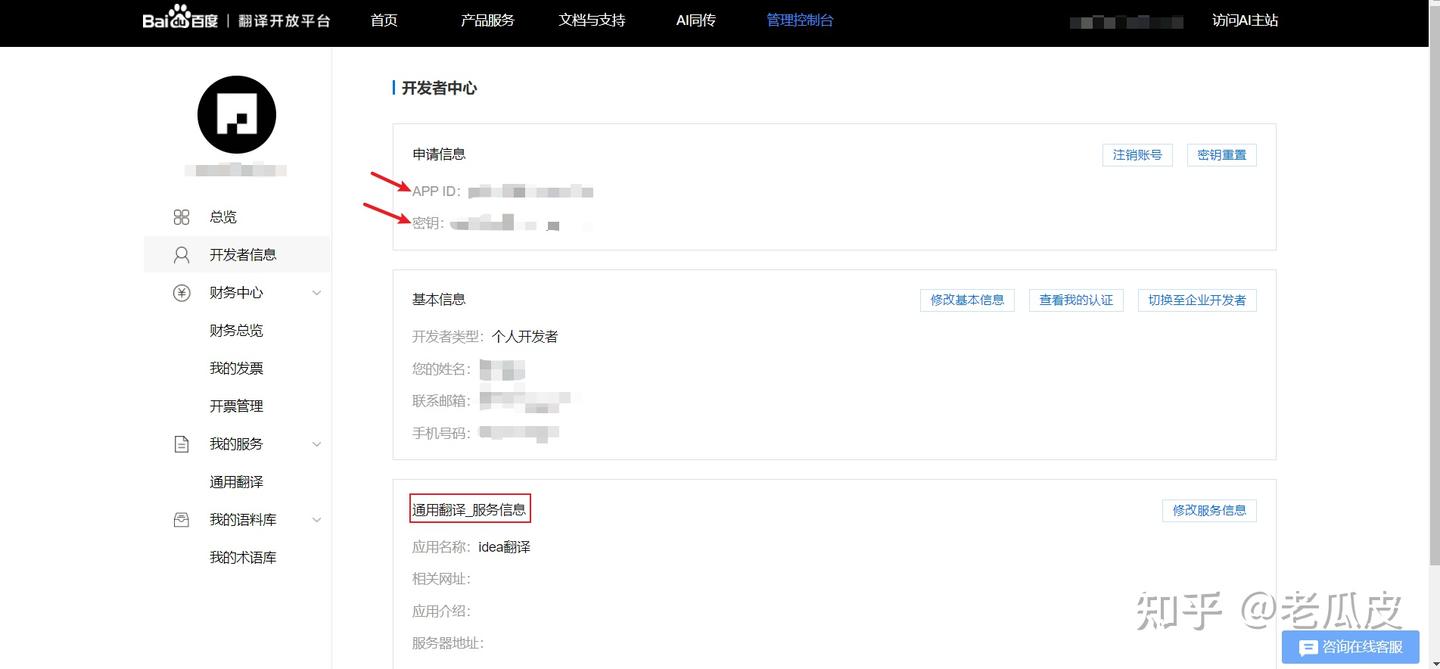Open 财务中心 via its ¥ icon

(181, 292)
